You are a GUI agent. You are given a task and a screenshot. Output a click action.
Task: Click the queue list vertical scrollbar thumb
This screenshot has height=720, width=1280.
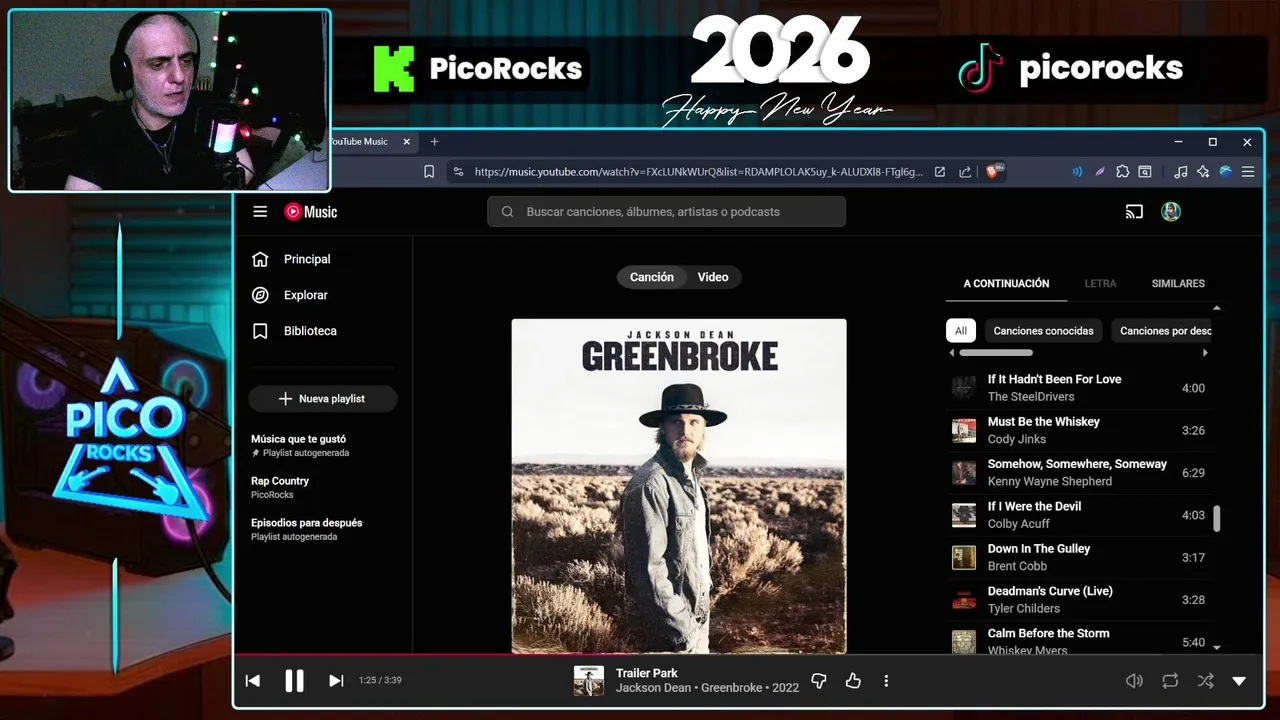(x=1217, y=518)
